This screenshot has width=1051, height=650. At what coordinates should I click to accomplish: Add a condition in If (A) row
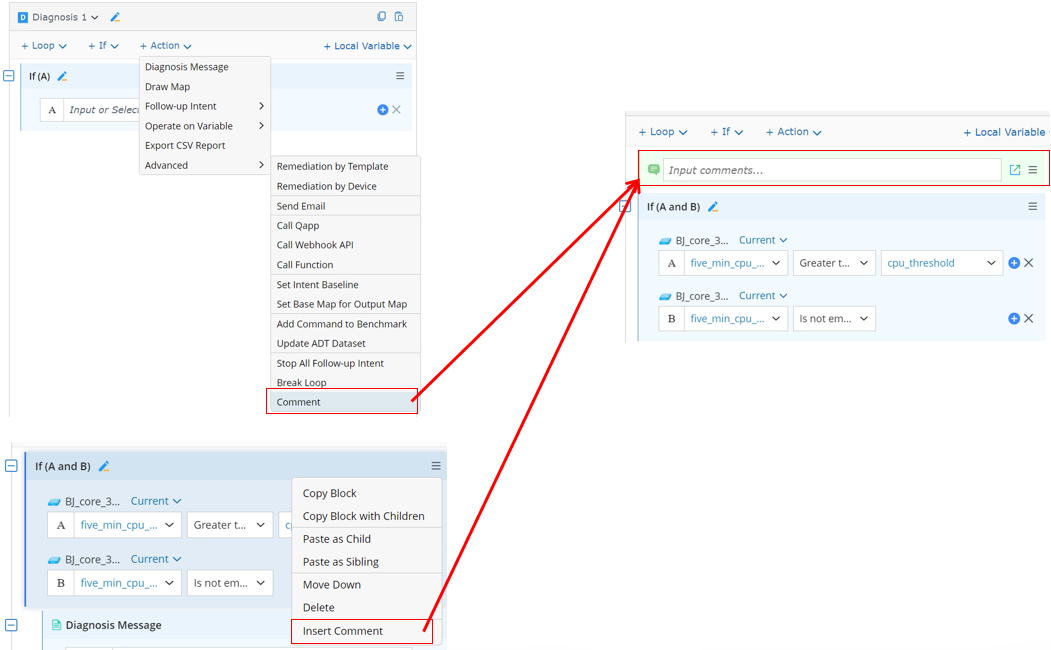click(x=383, y=110)
